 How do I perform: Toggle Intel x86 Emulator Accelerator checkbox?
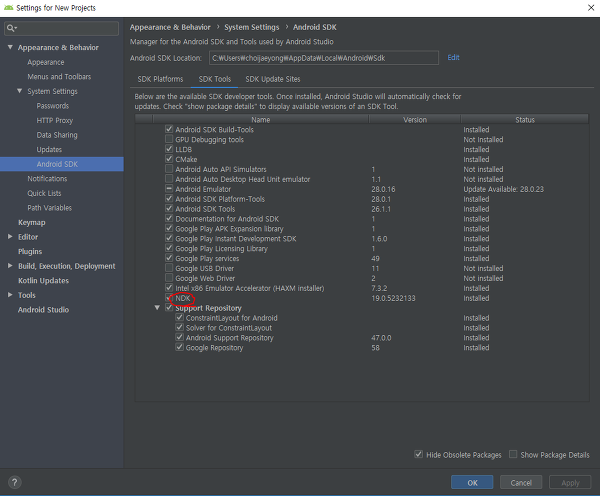click(169, 288)
